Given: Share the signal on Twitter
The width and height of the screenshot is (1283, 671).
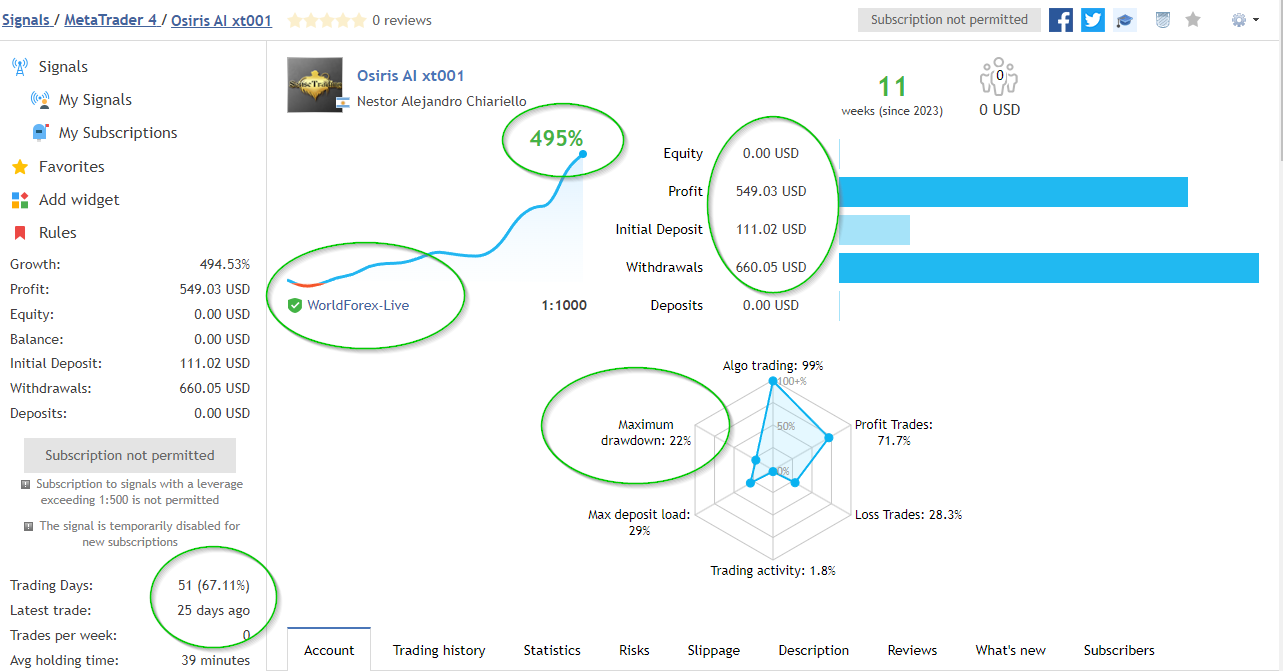Looking at the screenshot, I should tap(1093, 19).
